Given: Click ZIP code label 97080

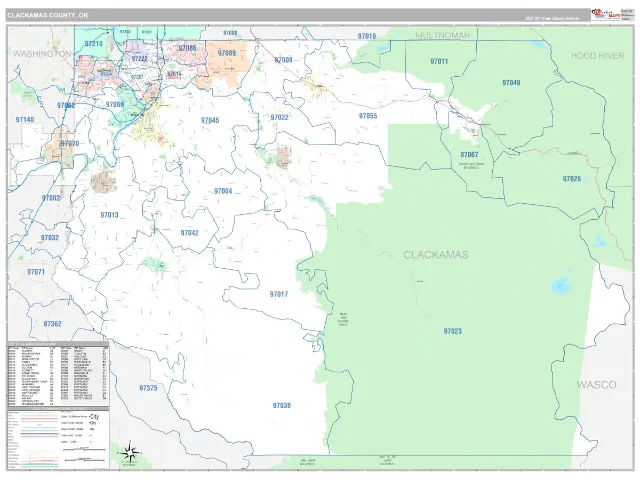Looking at the screenshot, I should coord(230,33).
